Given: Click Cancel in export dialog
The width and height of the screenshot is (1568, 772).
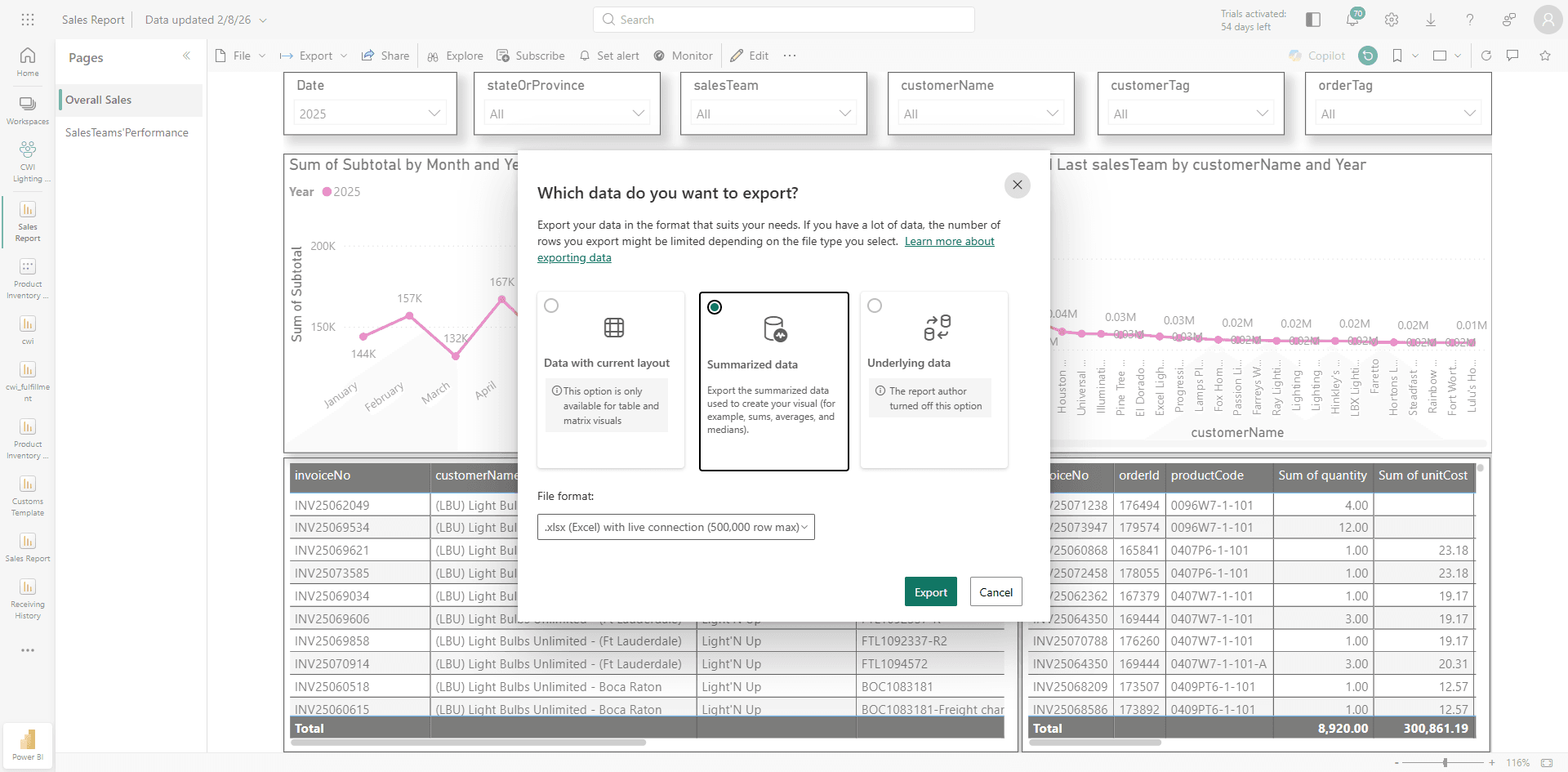Looking at the screenshot, I should tap(996, 592).
